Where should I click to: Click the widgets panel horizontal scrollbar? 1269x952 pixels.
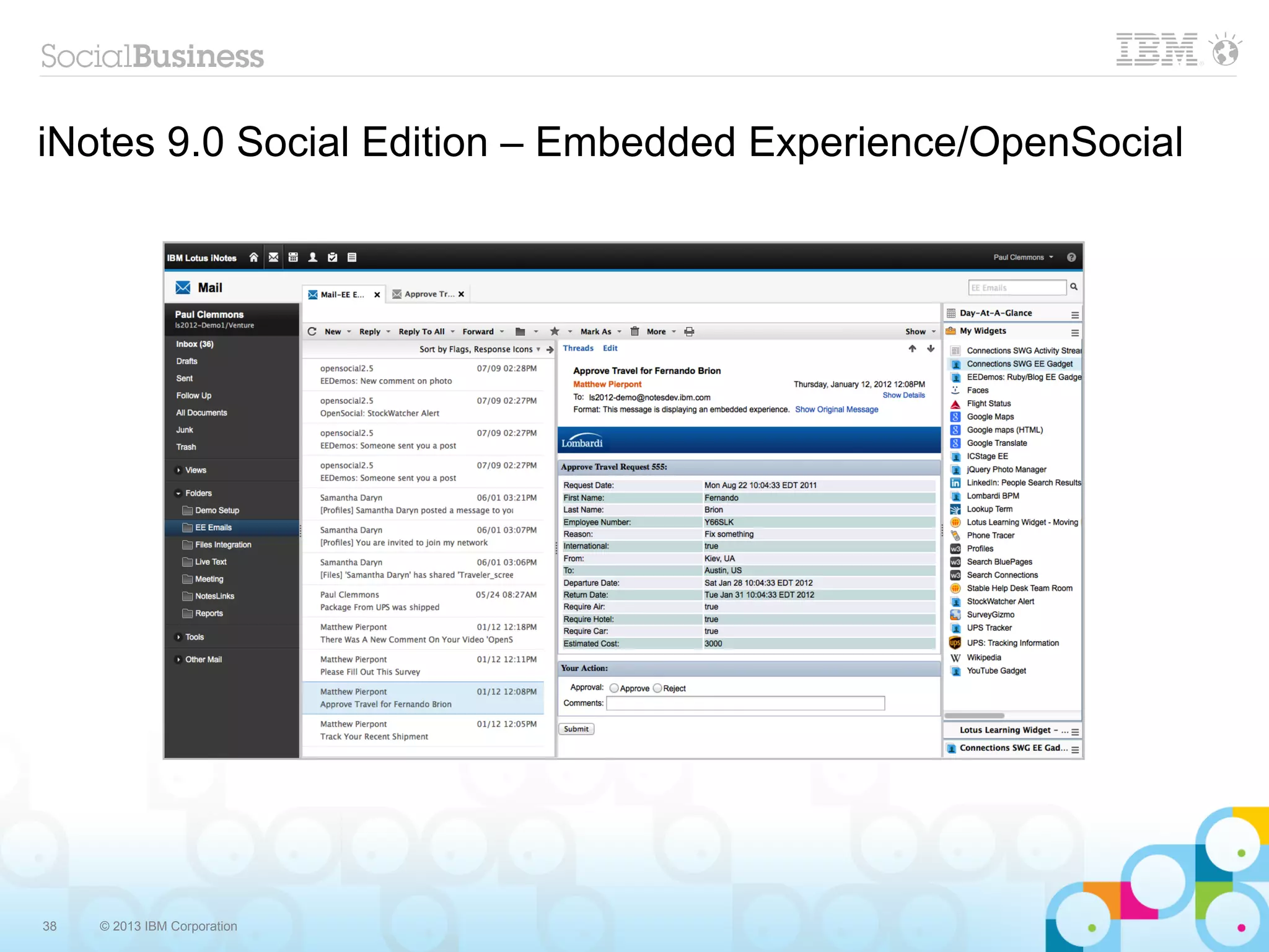click(974, 716)
